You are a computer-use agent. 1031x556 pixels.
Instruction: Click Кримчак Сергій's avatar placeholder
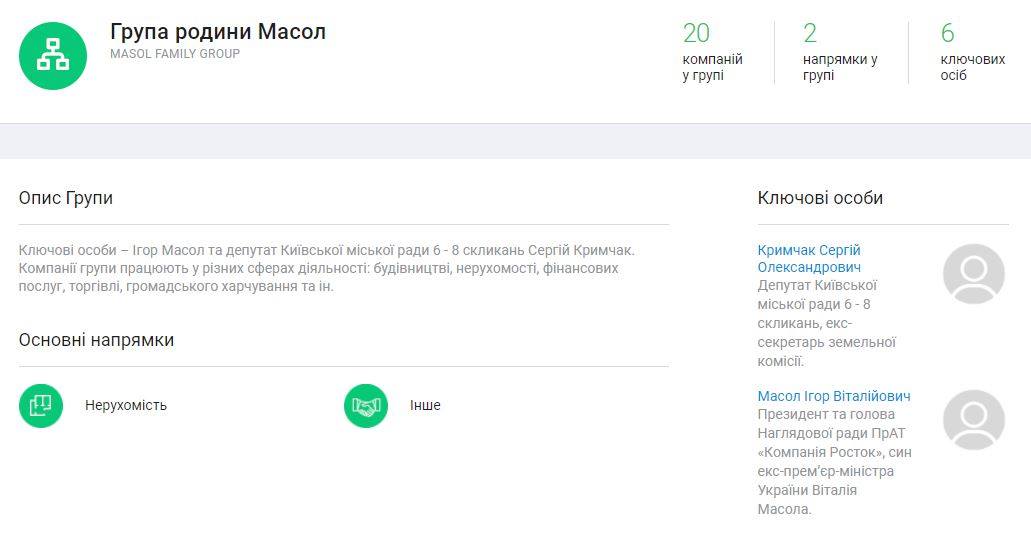point(973,274)
